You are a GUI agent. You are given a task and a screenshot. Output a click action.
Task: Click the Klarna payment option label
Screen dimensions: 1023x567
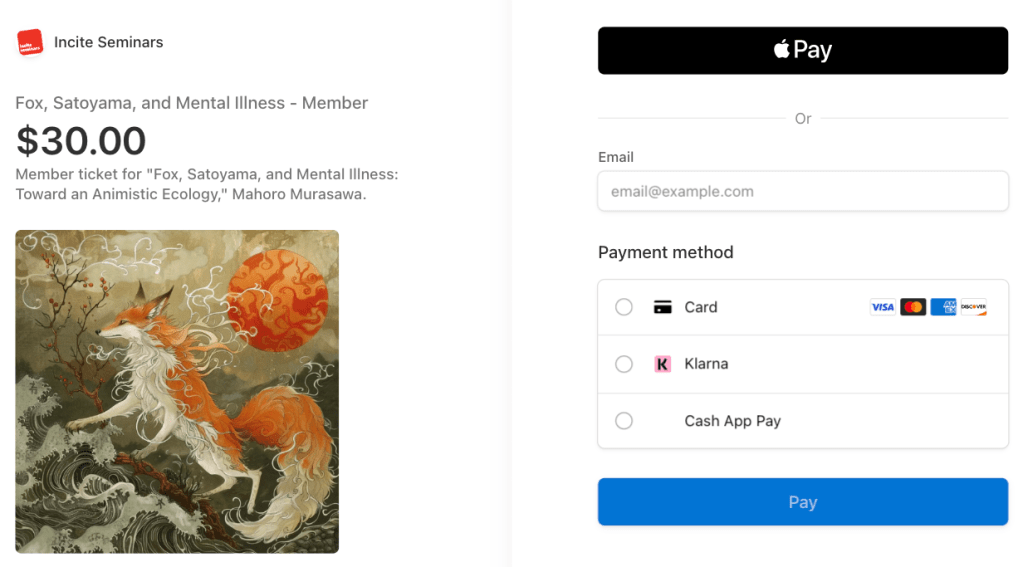click(706, 364)
